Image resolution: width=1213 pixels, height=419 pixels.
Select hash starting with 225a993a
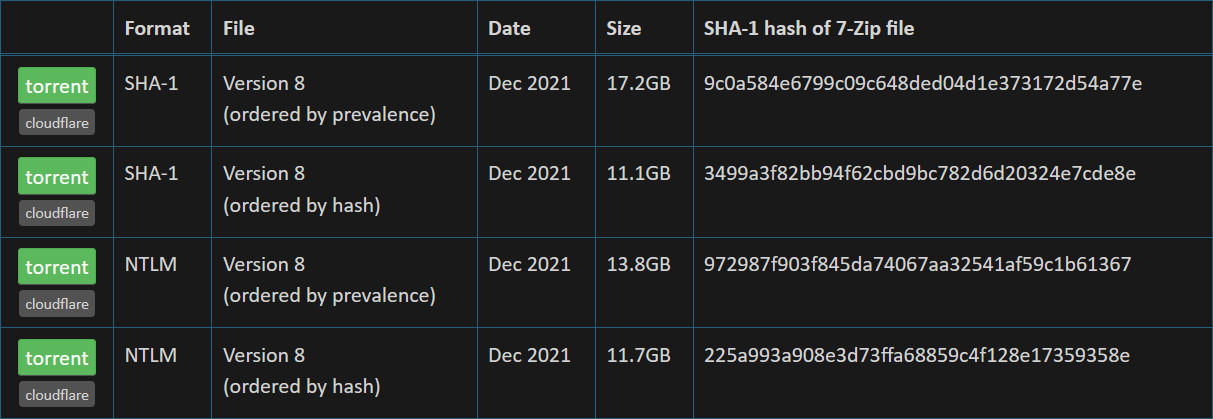click(x=917, y=355)
